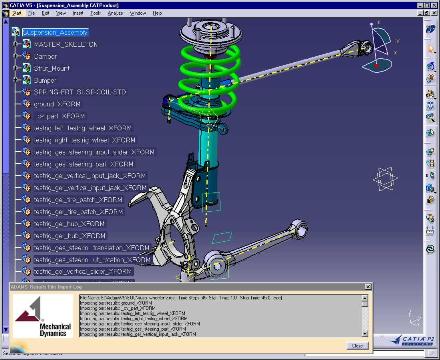Click the product assembly icon atop right toolbar
Image resolution: width=440 pixels, height=360 pixels.
430,29
